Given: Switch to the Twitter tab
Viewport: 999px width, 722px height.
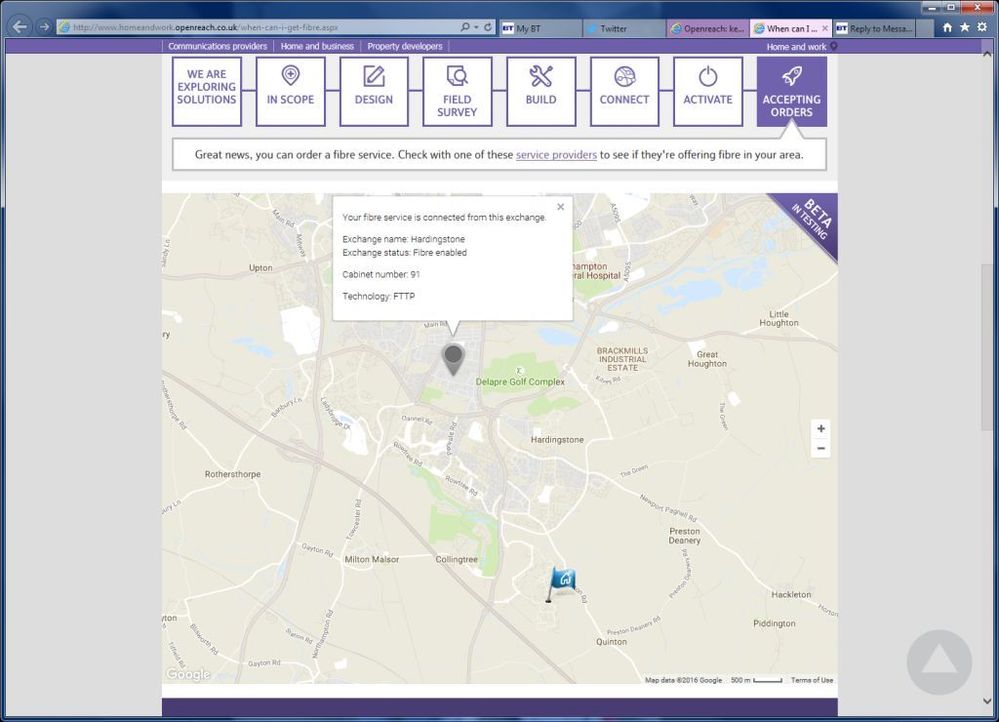Looking at the screenshot, I should coord(624,28).
